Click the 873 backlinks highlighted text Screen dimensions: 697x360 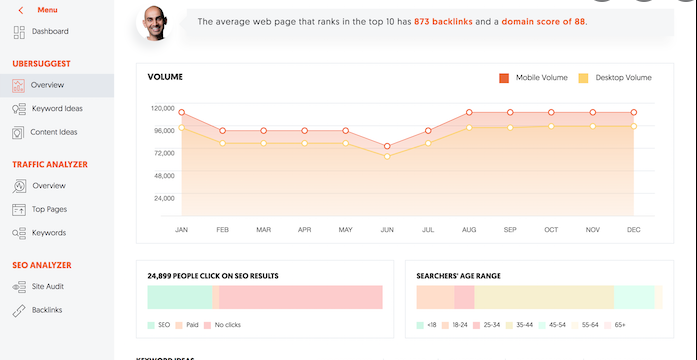tap(443, 21)
